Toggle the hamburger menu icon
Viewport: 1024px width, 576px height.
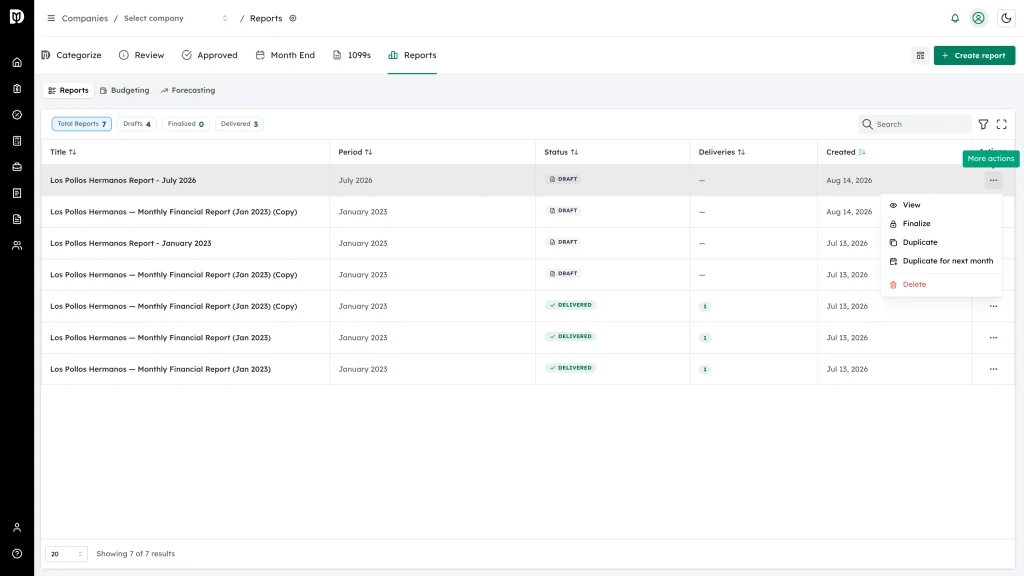click(51, 18)
